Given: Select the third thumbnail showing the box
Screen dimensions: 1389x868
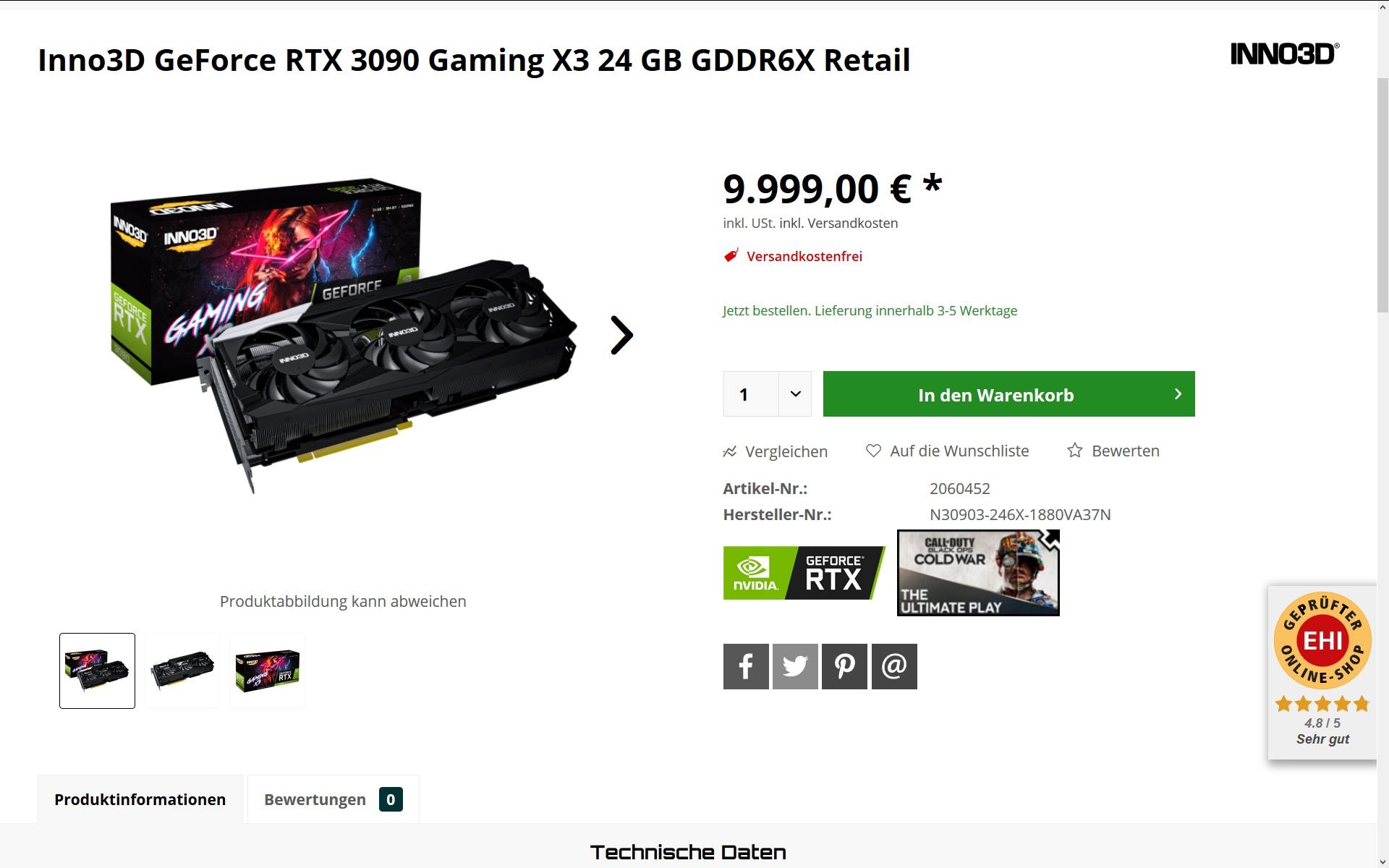Looking at the screenshot, I should point(268,671).
